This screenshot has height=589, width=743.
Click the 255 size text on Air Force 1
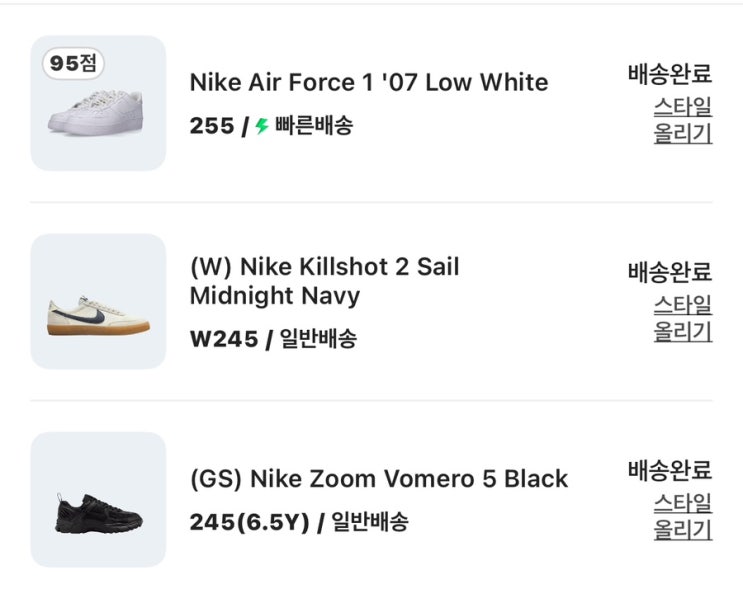point(211,126)
